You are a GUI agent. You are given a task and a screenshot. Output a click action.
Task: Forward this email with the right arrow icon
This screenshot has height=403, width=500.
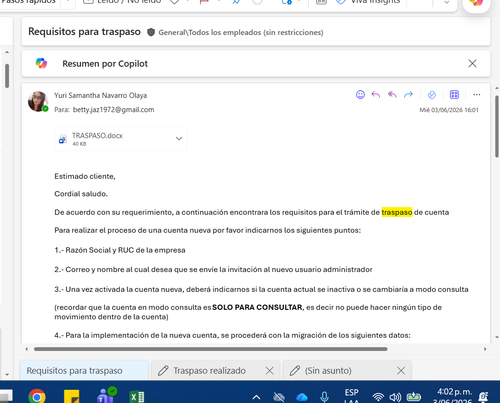click(408, 95)
